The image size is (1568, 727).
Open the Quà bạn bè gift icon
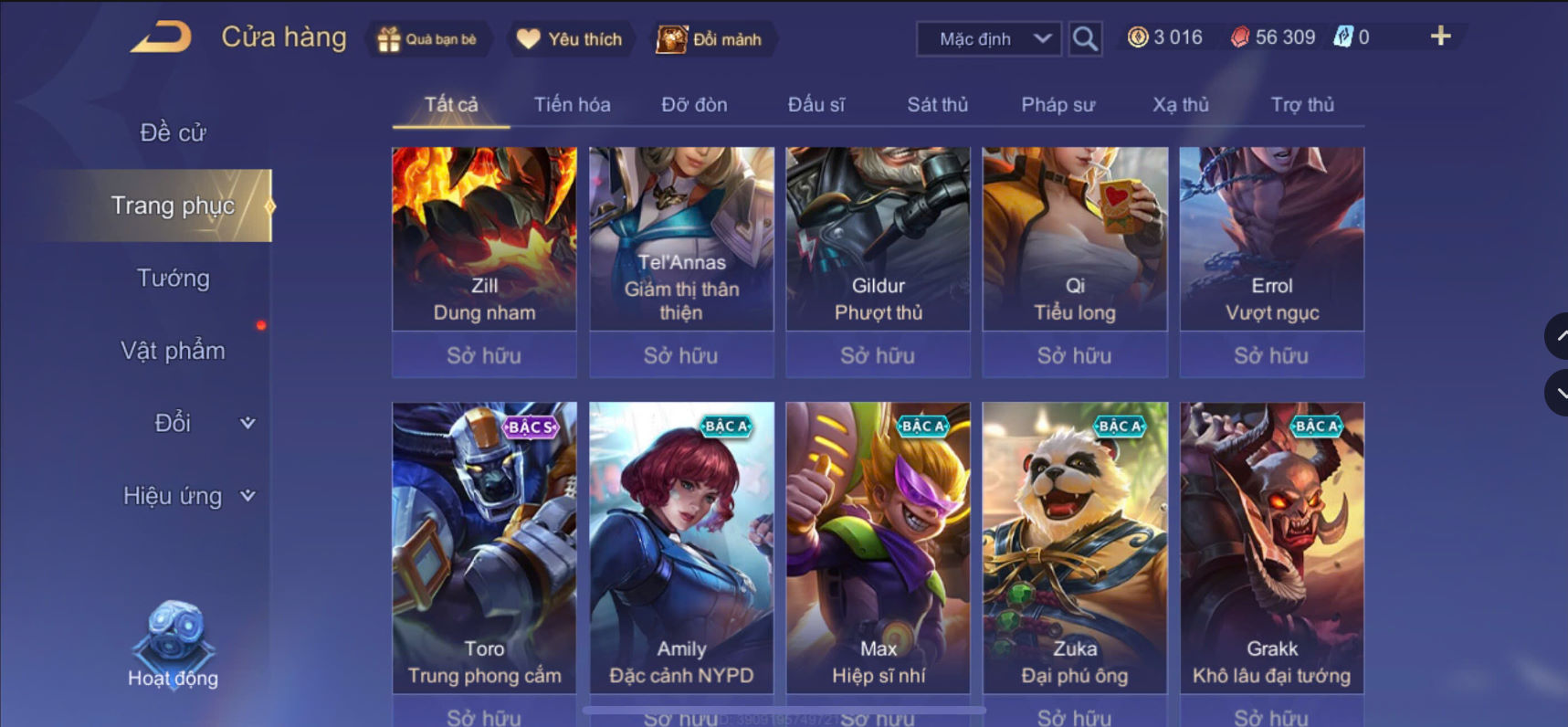(389, 39)
